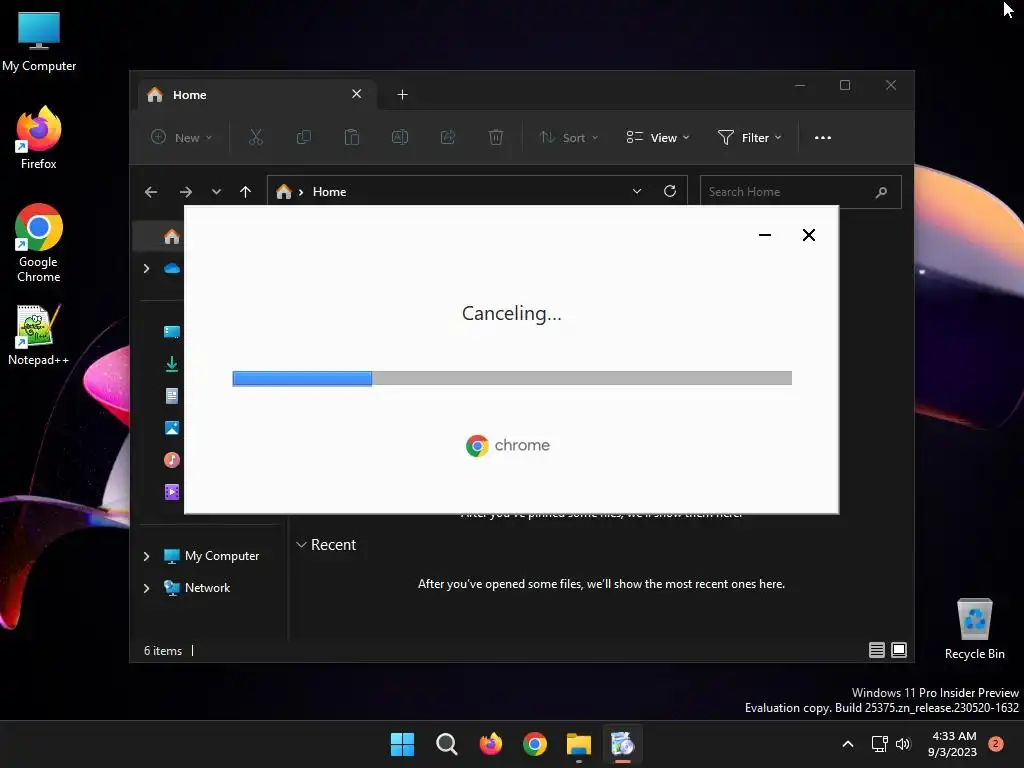Expand Network in the navigation pane
The width and height of the screenshot is (1024, 768).
click(x=146, y=588)
